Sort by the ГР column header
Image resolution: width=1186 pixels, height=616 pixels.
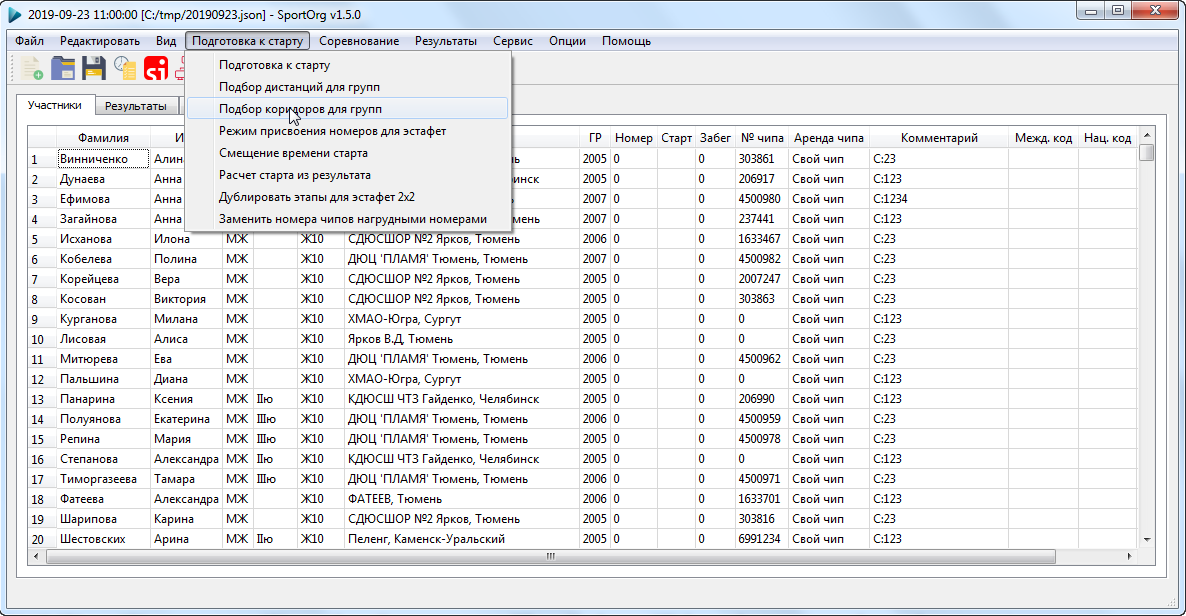tap(595, 138)
